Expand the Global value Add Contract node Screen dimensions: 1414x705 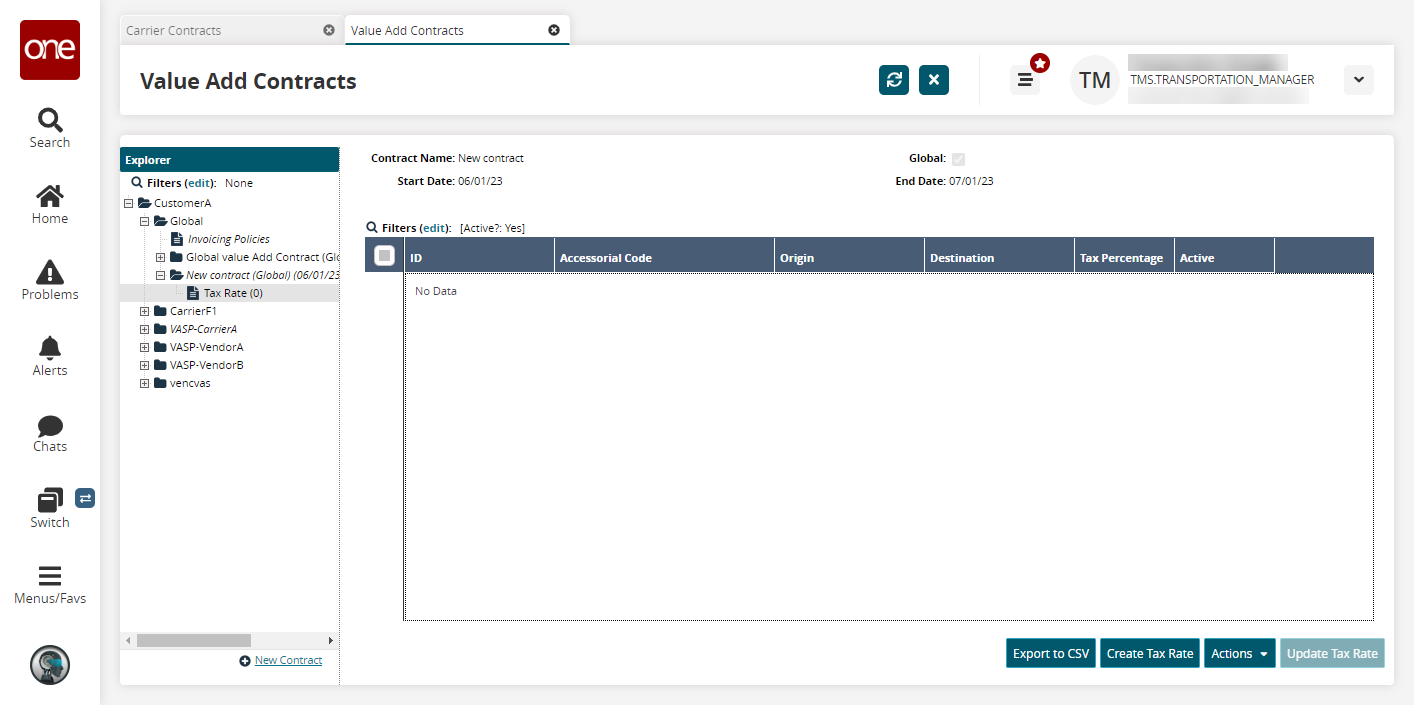160,257
